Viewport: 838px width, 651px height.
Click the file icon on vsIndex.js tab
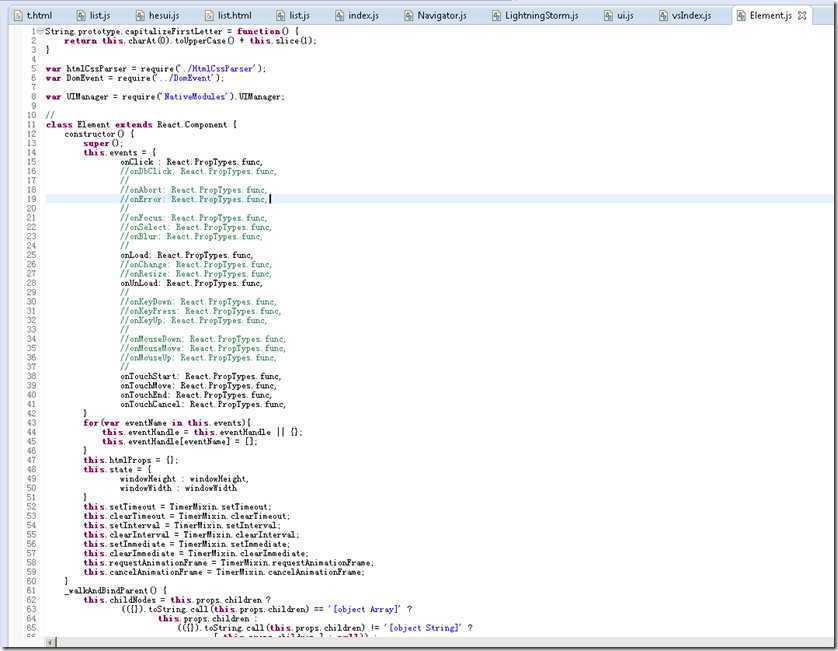tap(661, 16)
